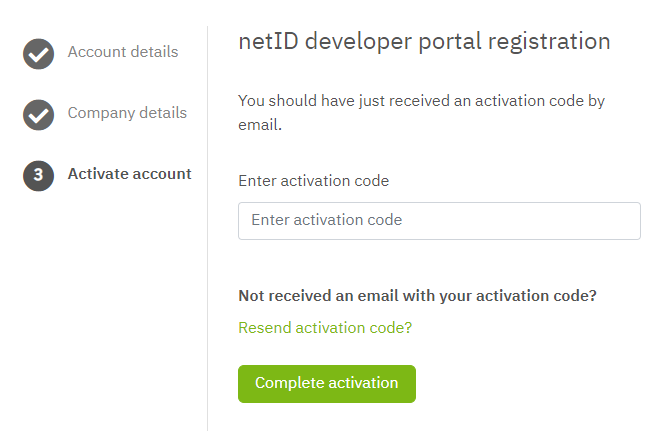Screen dimensions: 660x431
Task: Click the trailing email. line of the paragraph
Action: [x=260, y=125]
